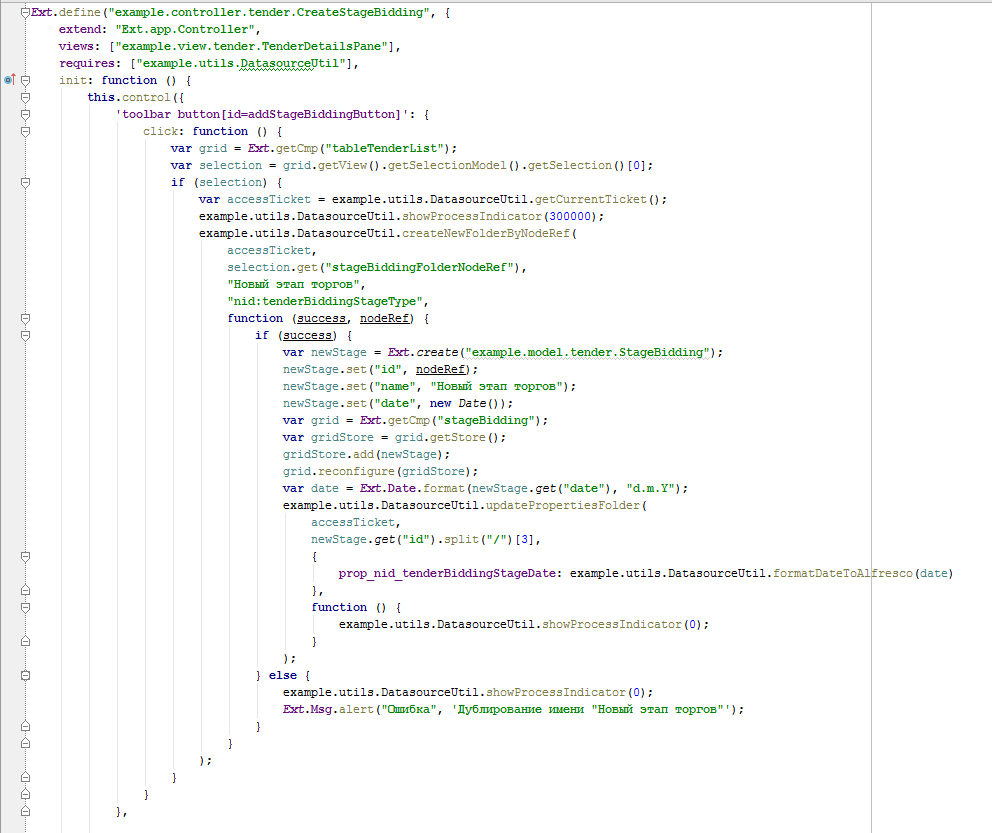This screenshot has width=992, height=833.
Task: Collapse the Ext.define block fold marker
Action: (x=25, y=13)
